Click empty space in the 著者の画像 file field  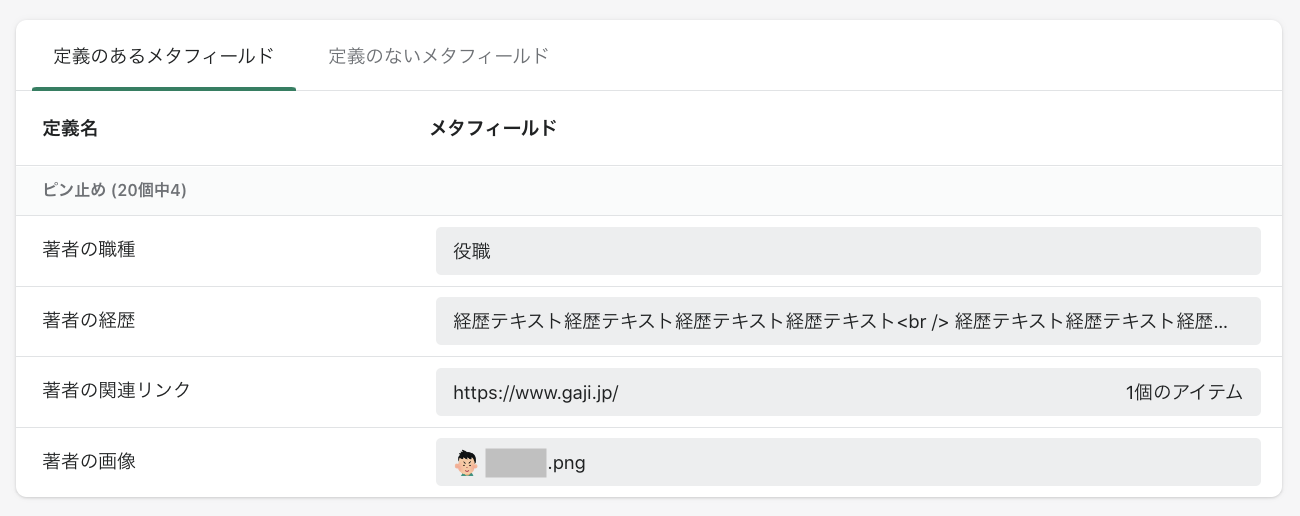[x=900, y=463]
